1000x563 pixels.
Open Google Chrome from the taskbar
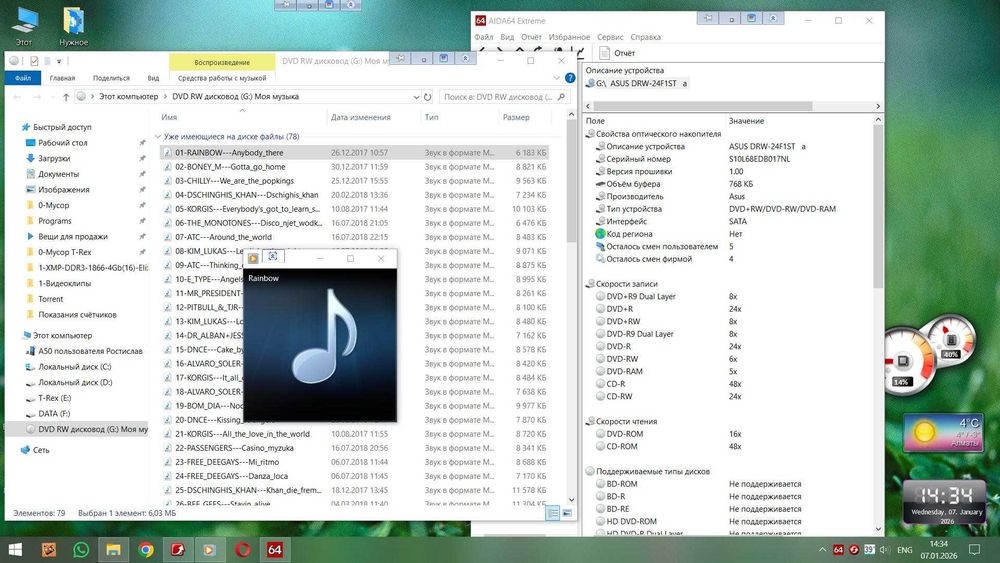[x=146, y=549]
